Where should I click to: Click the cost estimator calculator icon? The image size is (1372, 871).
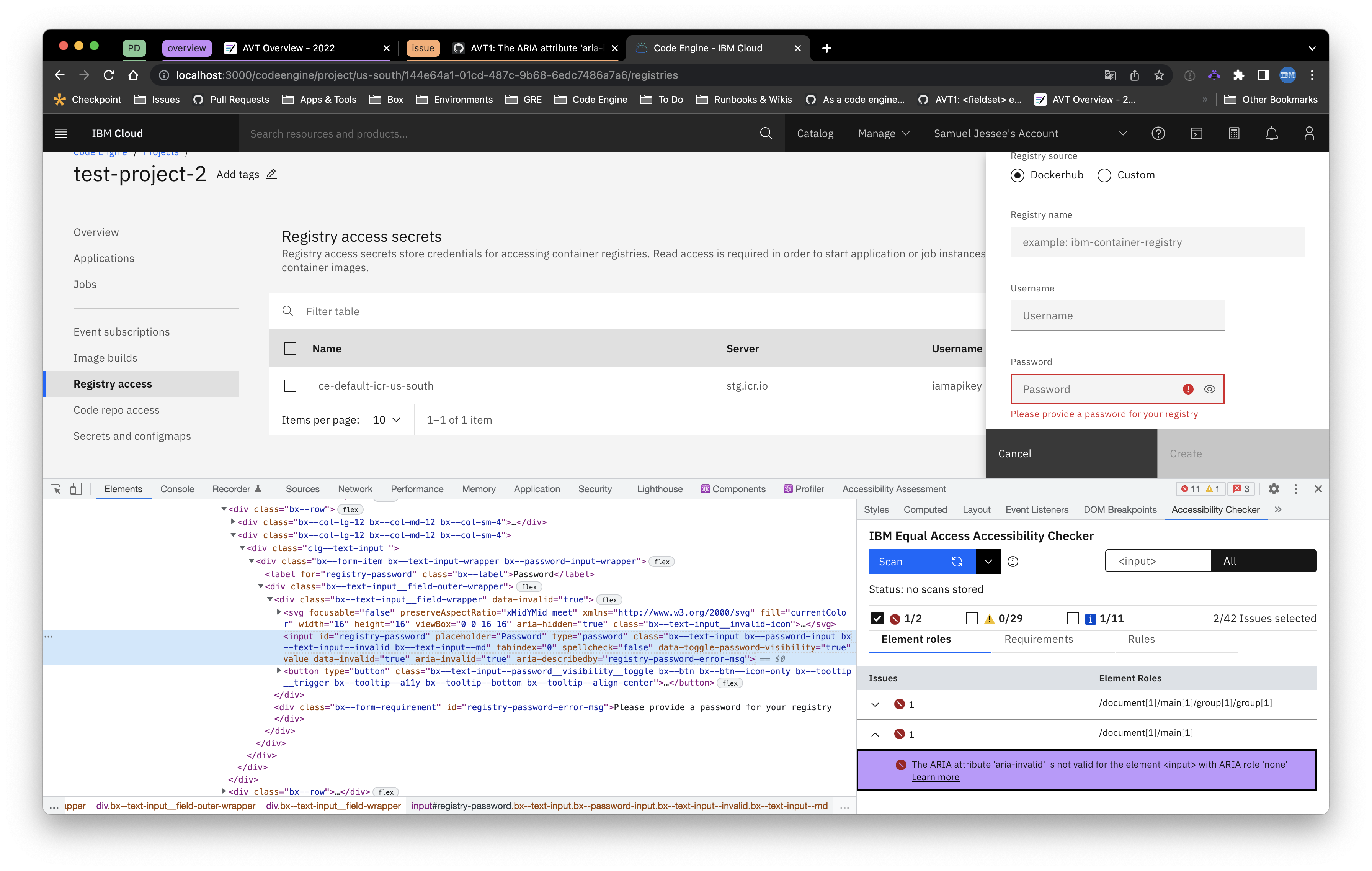point(1233,133)
